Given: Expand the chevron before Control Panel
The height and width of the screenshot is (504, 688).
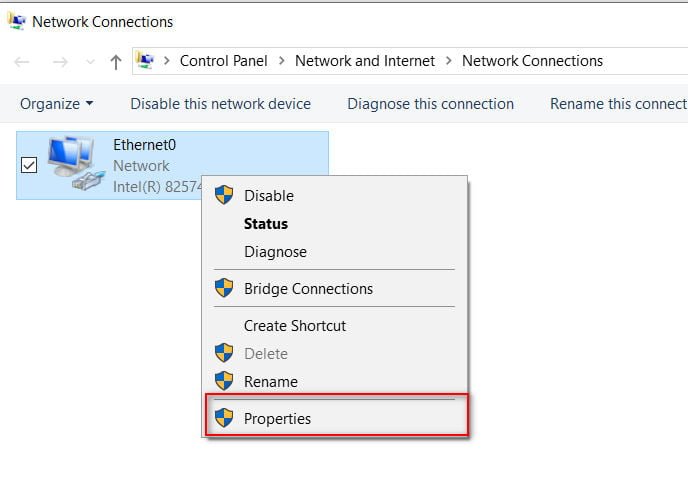Looking at the screenshot, I should [x=167, y=61].
